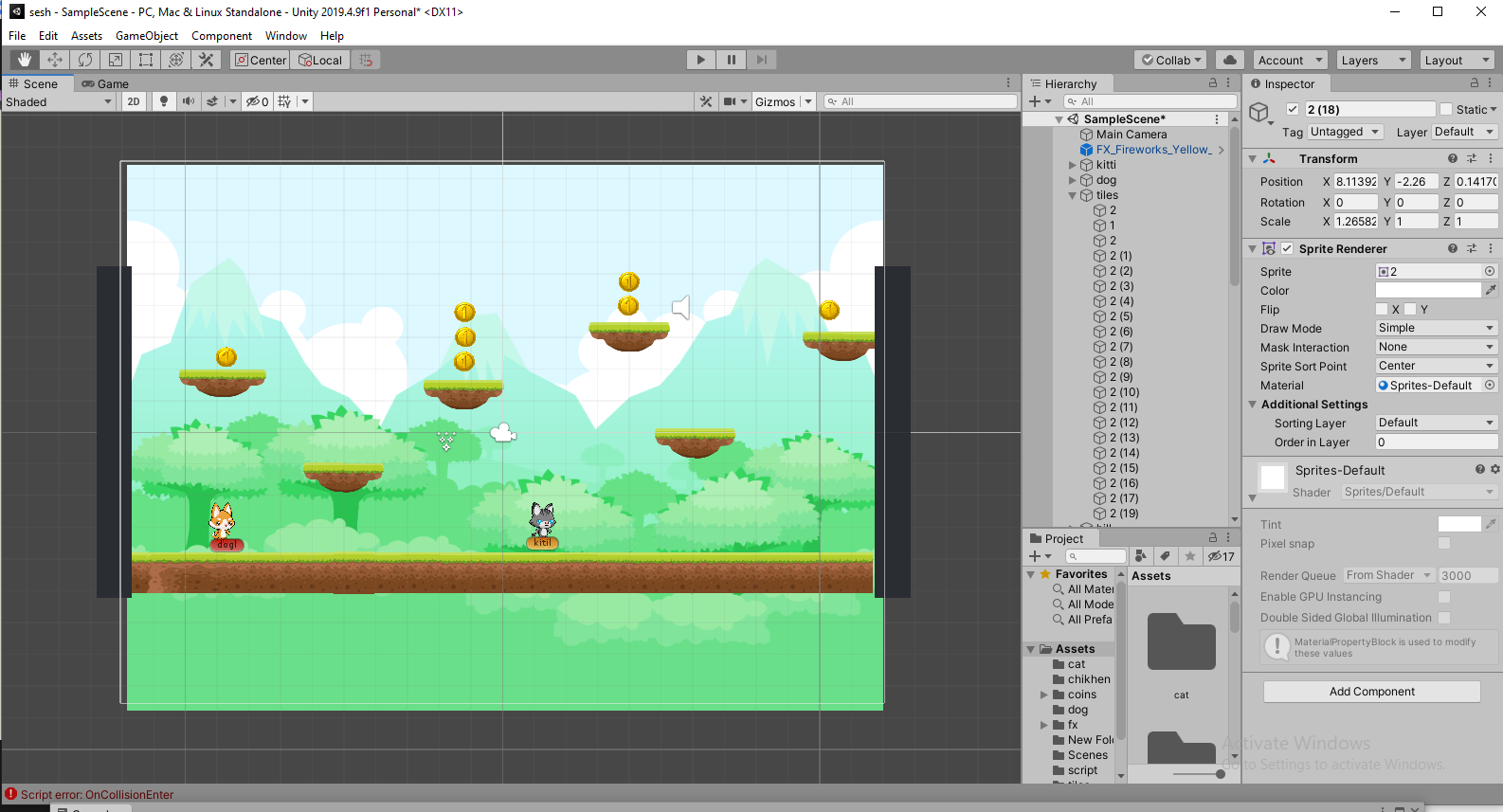Toggle the GameObject active checkbox

tap(1293, 109)
